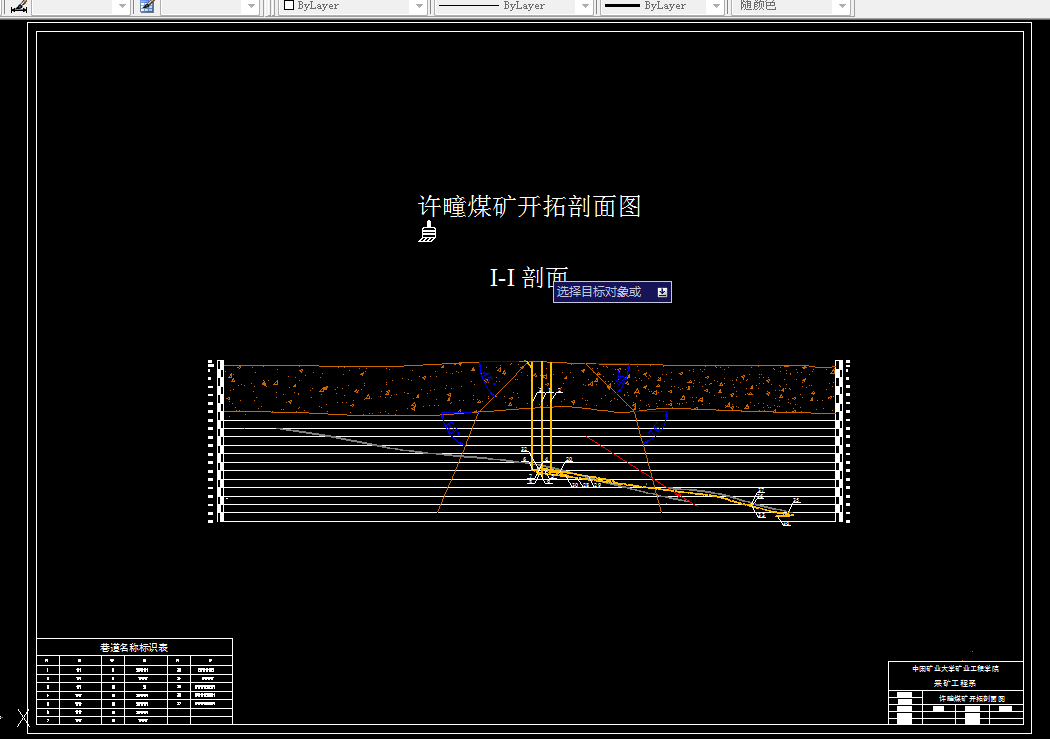Select the small 许疃煤矿开拓剖面图 title block text
1050x739 pixels.
tap(972, 699)
